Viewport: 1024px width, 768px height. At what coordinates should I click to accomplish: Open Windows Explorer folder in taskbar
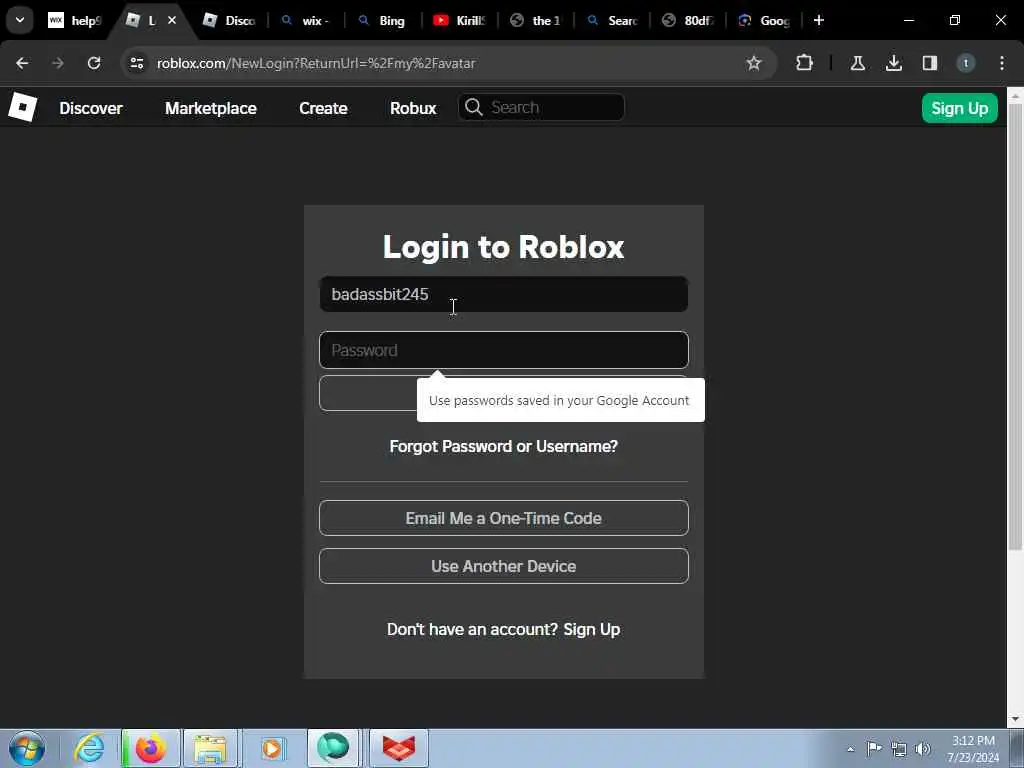tap(211, 748)
